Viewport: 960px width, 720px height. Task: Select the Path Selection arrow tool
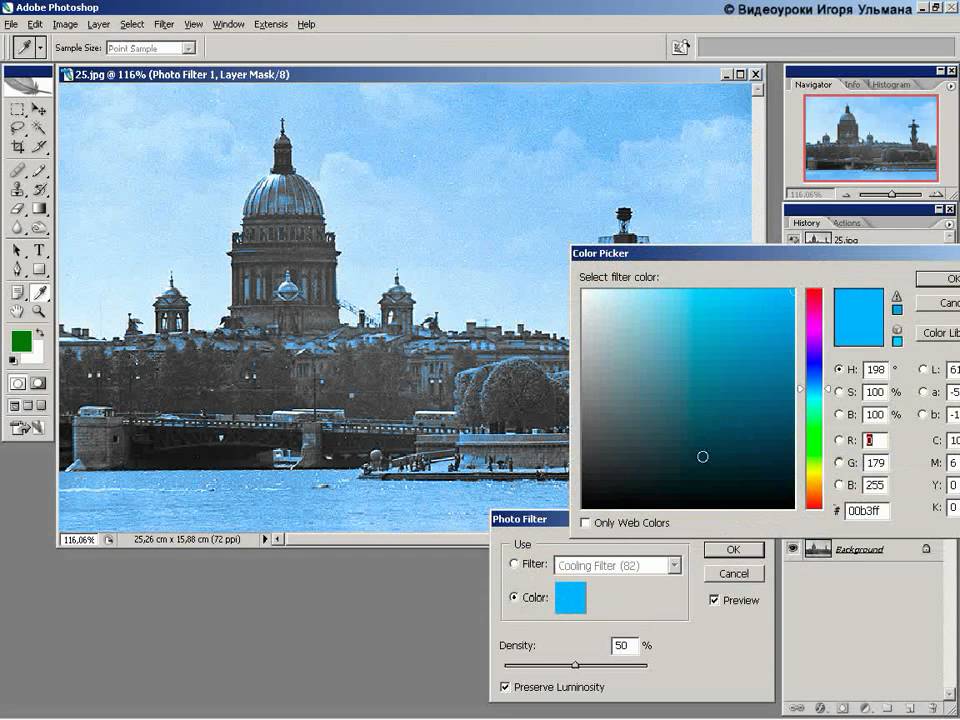[17, 250]
